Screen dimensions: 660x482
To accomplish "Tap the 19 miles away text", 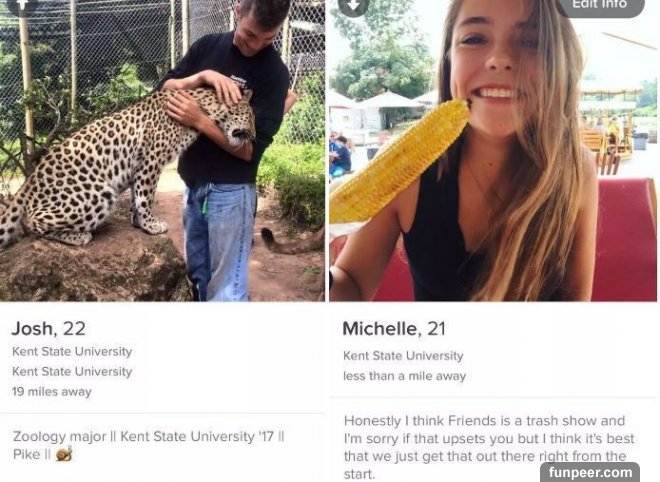I will click(52, 391).
